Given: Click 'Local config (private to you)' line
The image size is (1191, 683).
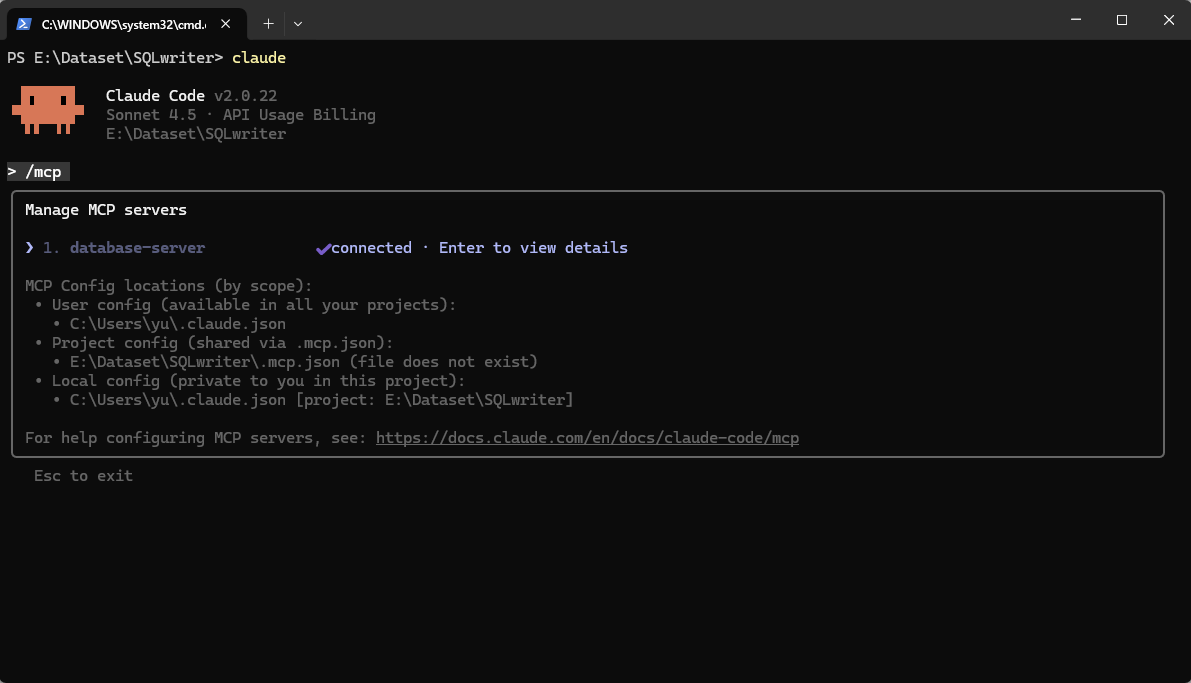Looking at the screenshot, I should (x=258, y=381).
